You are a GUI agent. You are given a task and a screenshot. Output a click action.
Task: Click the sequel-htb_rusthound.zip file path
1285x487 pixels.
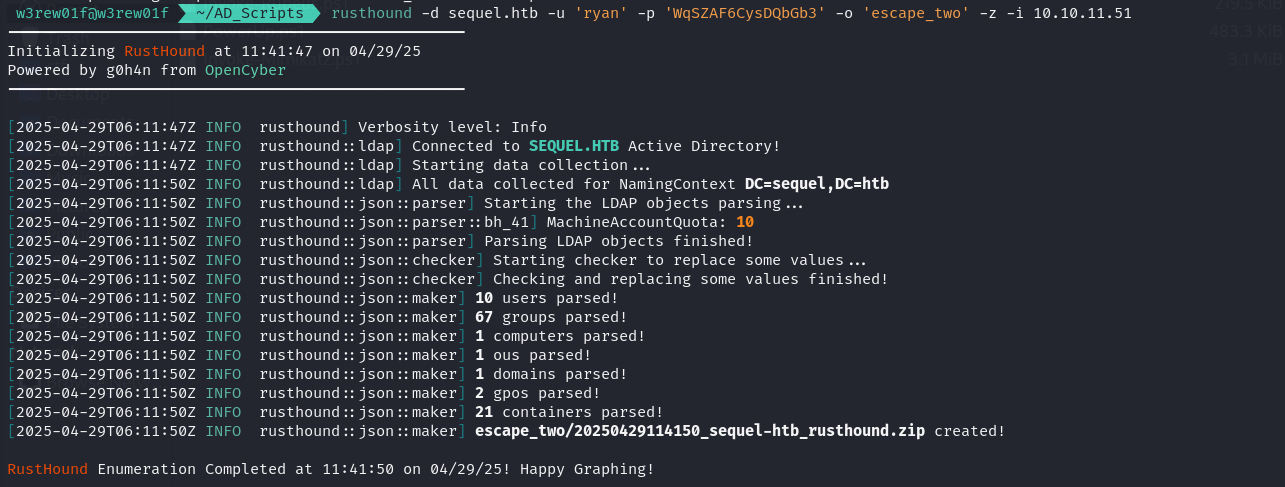[700, 431]
